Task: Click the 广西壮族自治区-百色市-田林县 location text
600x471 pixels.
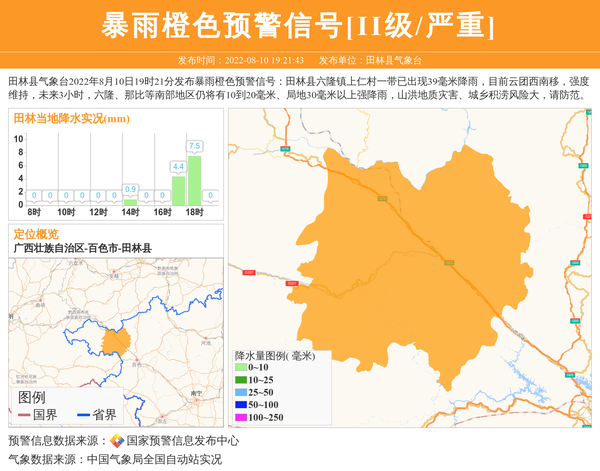Action: click(x=83, y=247)
